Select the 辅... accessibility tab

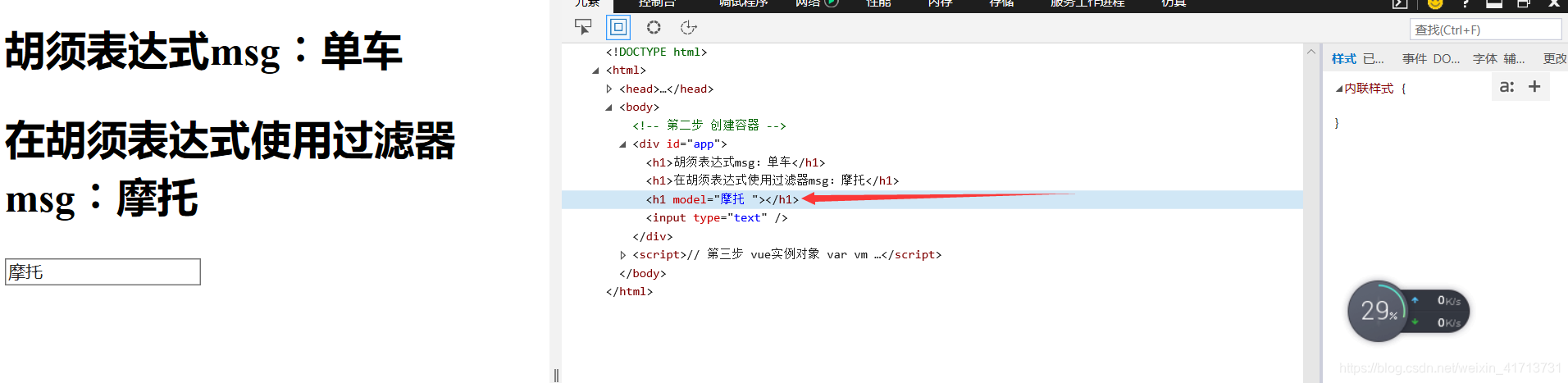[x=1515, y=58]
